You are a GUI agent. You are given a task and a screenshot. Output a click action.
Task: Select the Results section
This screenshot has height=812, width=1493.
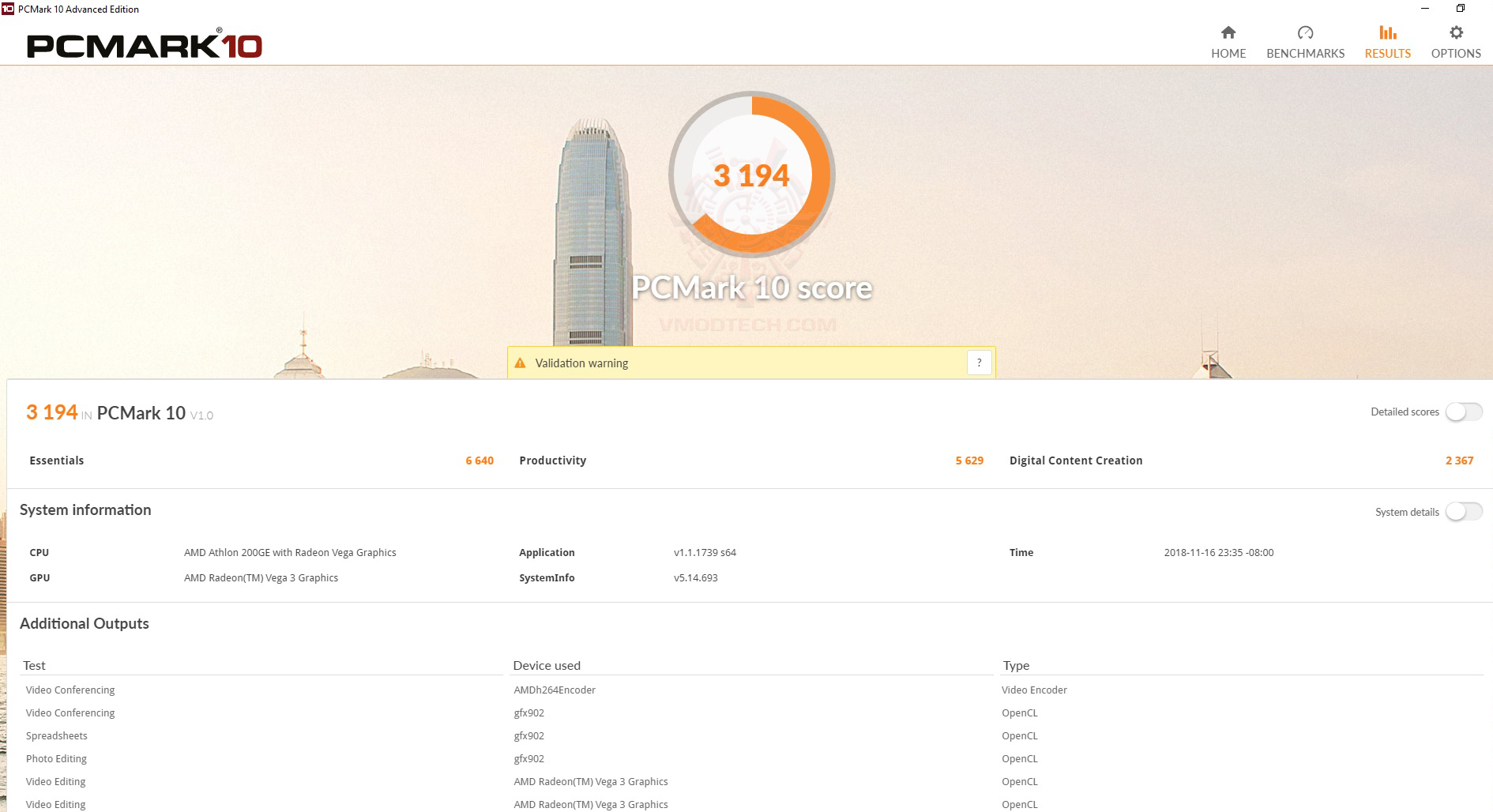coord(1387,43)
